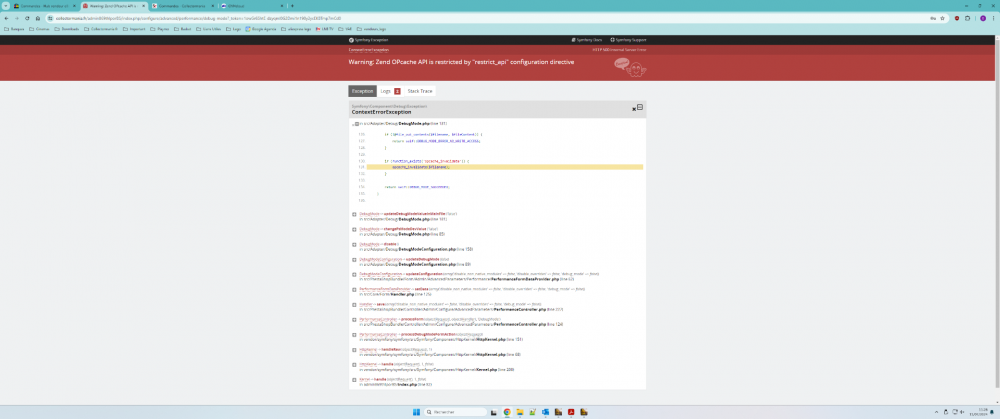Expand the DebugMode disable trace entry
This screenshot has width=1000, height=419.
tap(355, 244)
